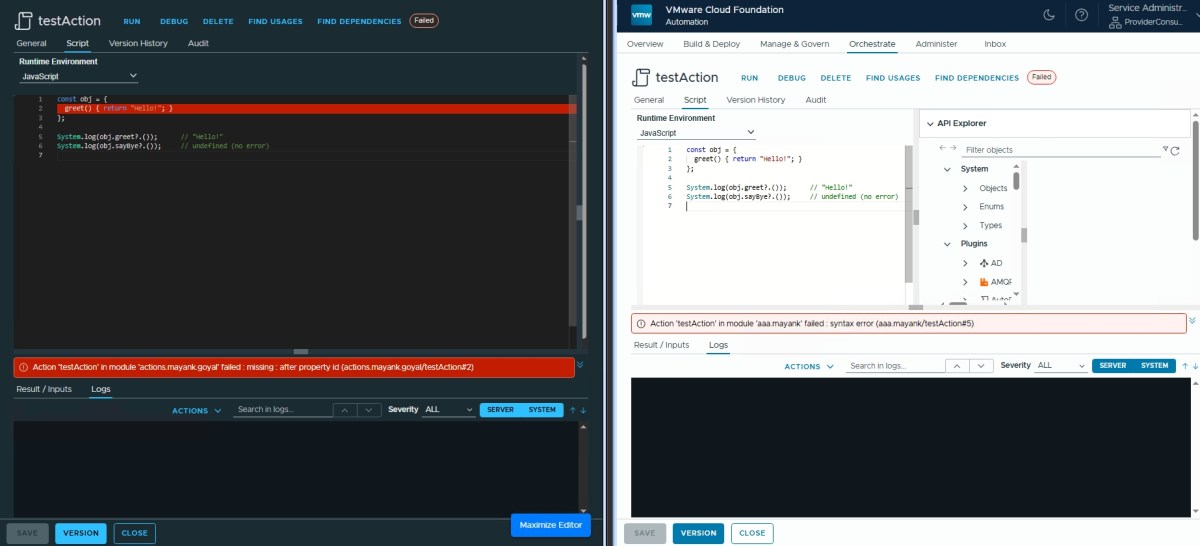This screenshot has height=546, width=1200.
Task: Collapse the Plugins tree node
Action: (x=947, y=244)
